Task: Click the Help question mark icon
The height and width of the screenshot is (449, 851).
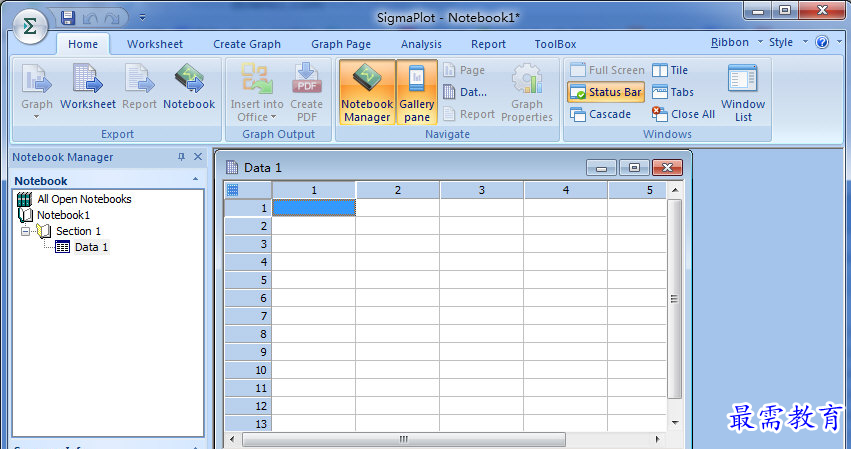Action: tap(822, 42)
